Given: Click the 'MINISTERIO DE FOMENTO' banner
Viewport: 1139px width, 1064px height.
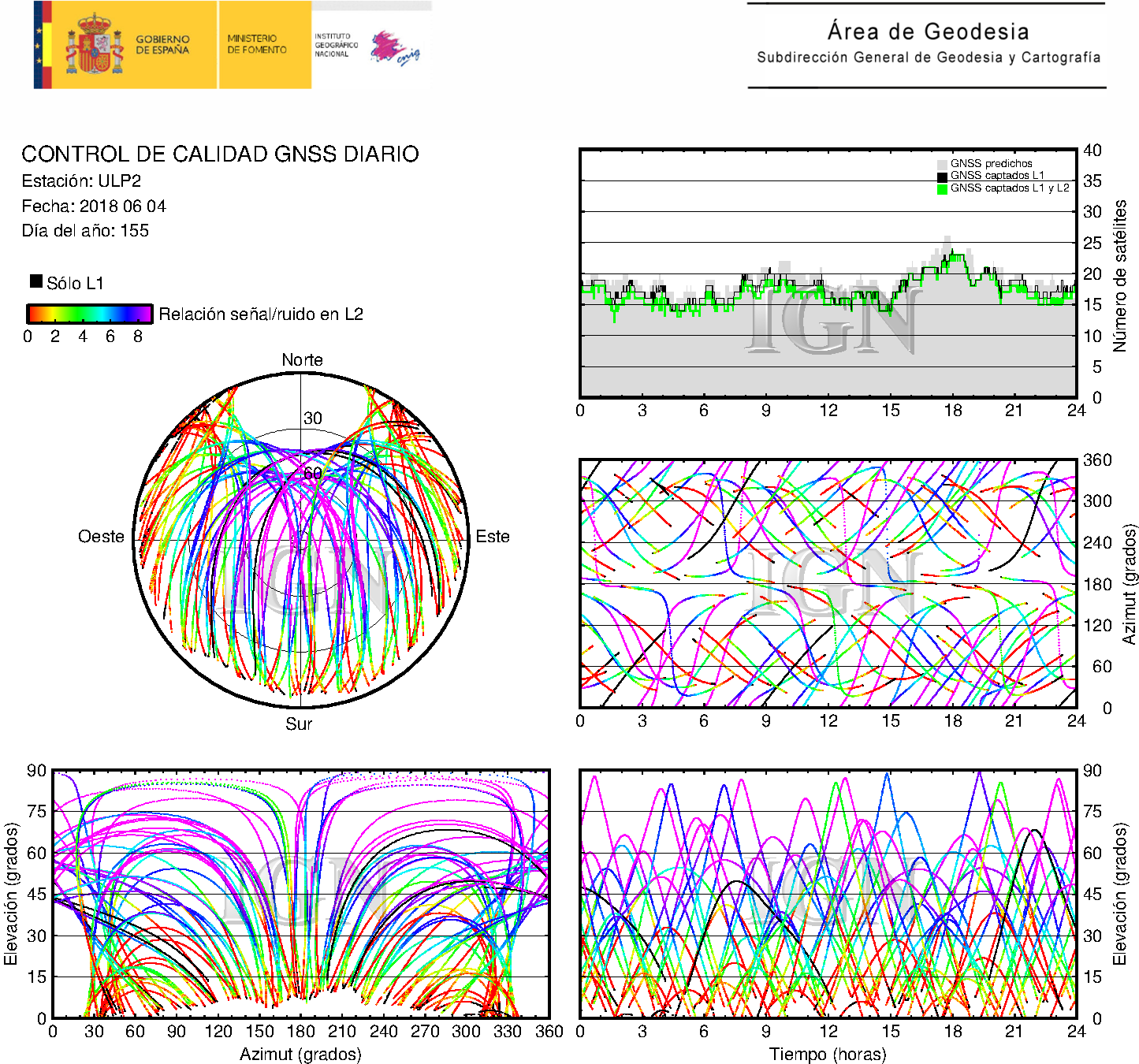Looking at the screenshot, I should point(257,44).
